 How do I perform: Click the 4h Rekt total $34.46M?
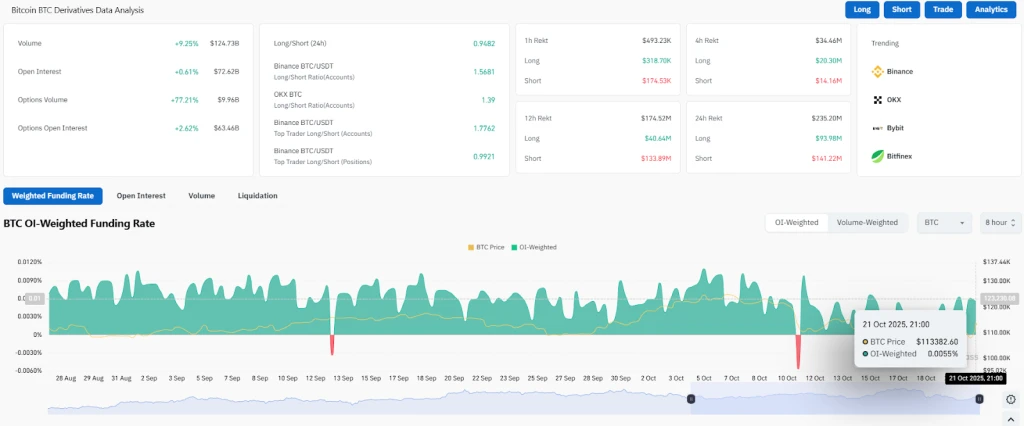tap(829, 41)
